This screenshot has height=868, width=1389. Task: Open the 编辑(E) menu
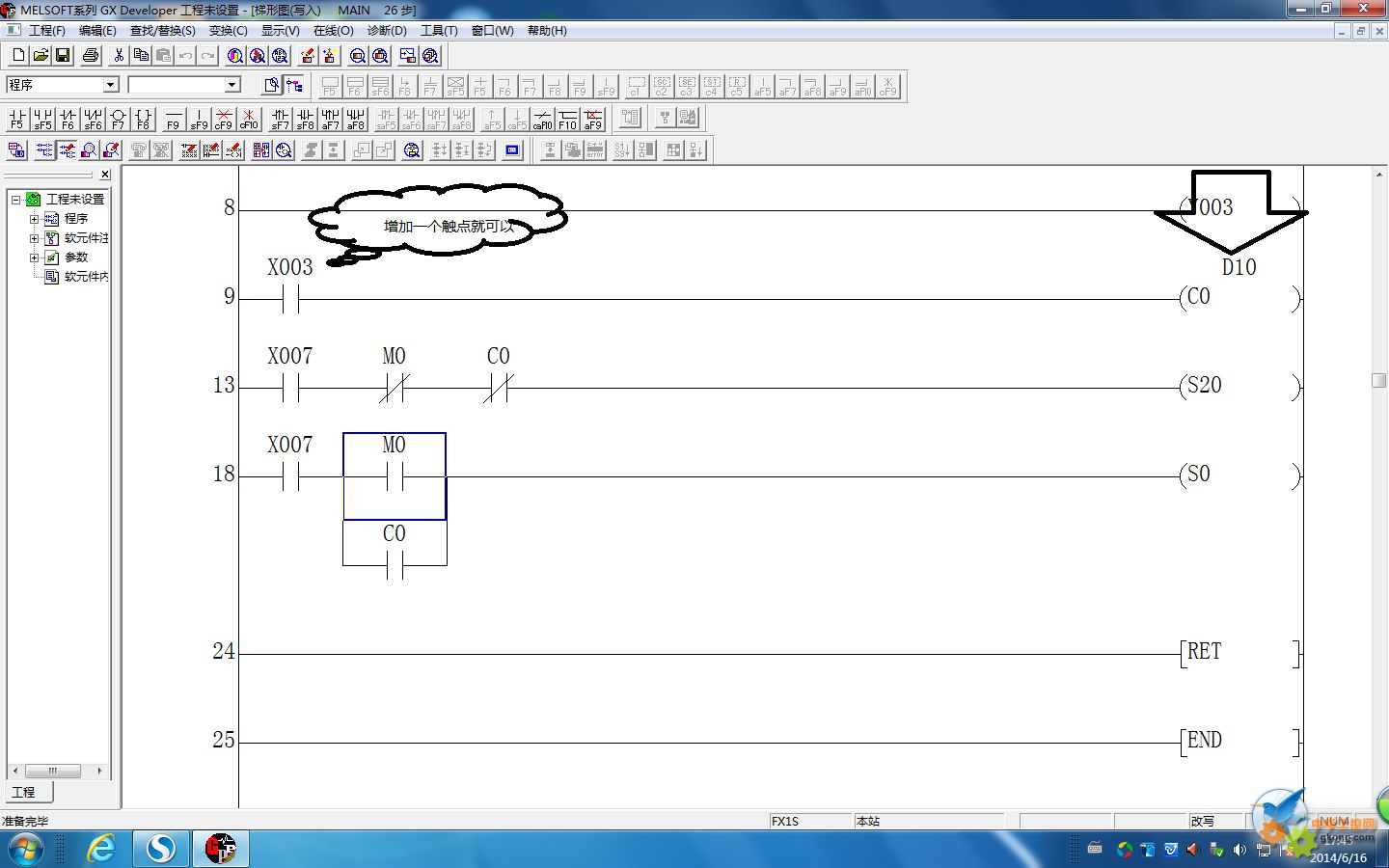pos(97,31)
